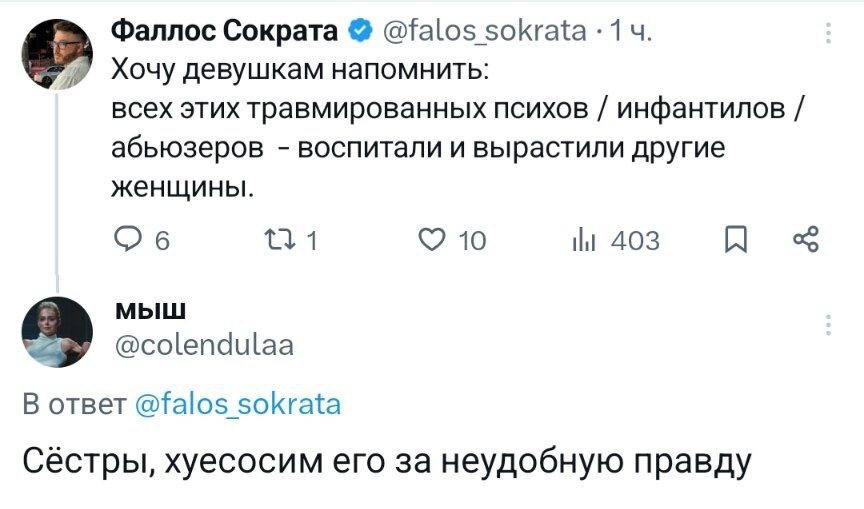The width and height of the screenshot is (864, 509).
Task: Click the @colendulaa handle
Action: [x=206, y=345]
